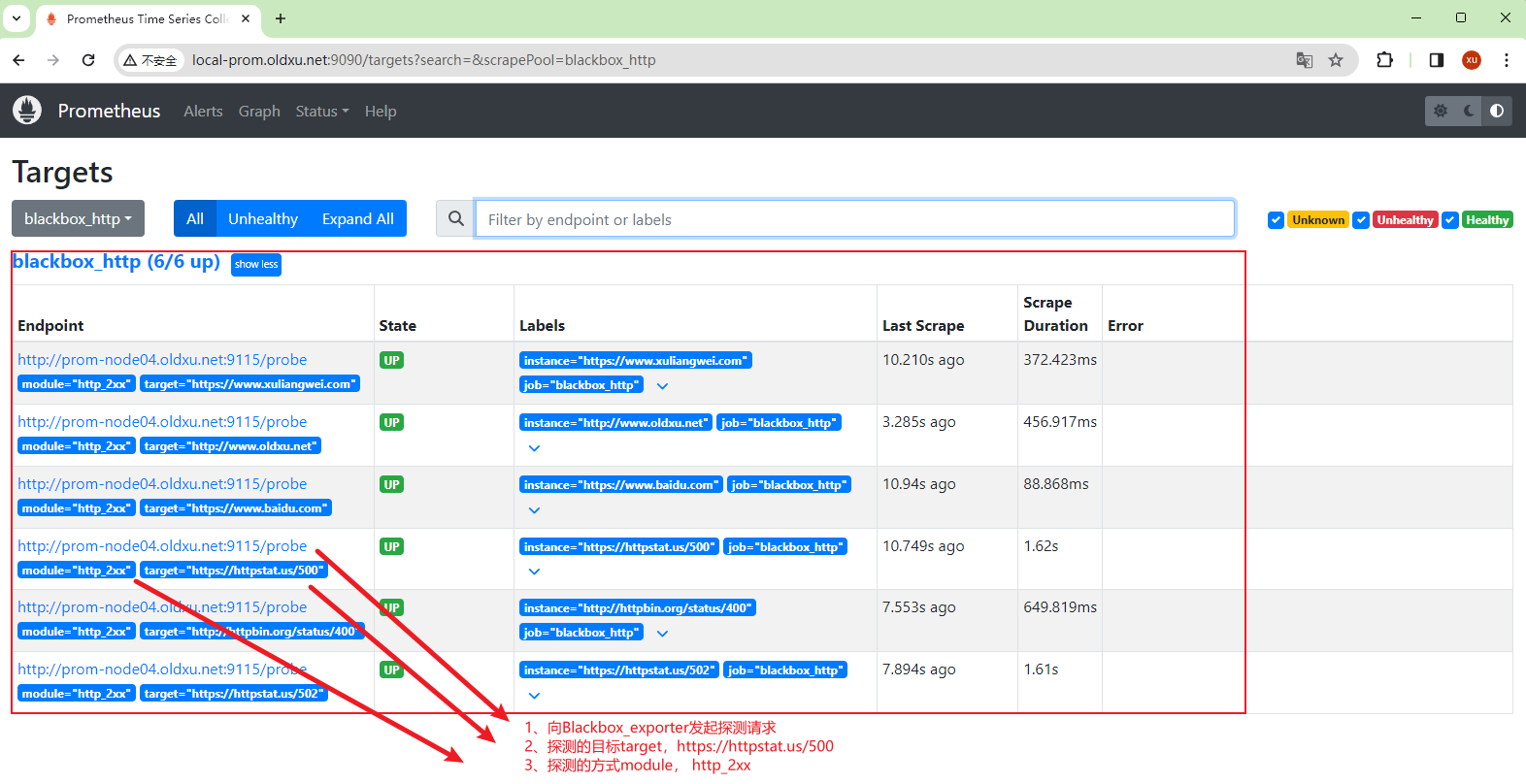This screenshot has height=784, width=1526.
Task: Toggle the Unhealthy state filter checkbox
Action: click(1361, 220)
